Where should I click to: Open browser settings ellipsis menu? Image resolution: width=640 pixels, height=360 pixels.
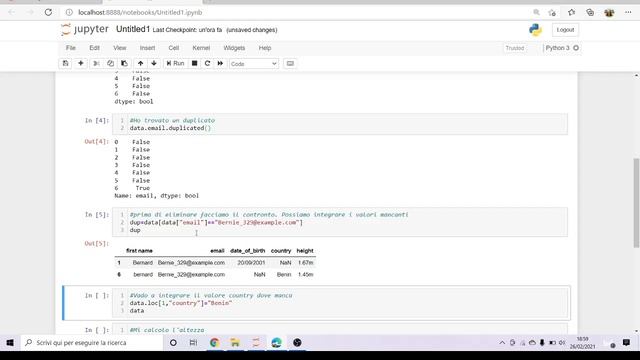pos(628,12)
